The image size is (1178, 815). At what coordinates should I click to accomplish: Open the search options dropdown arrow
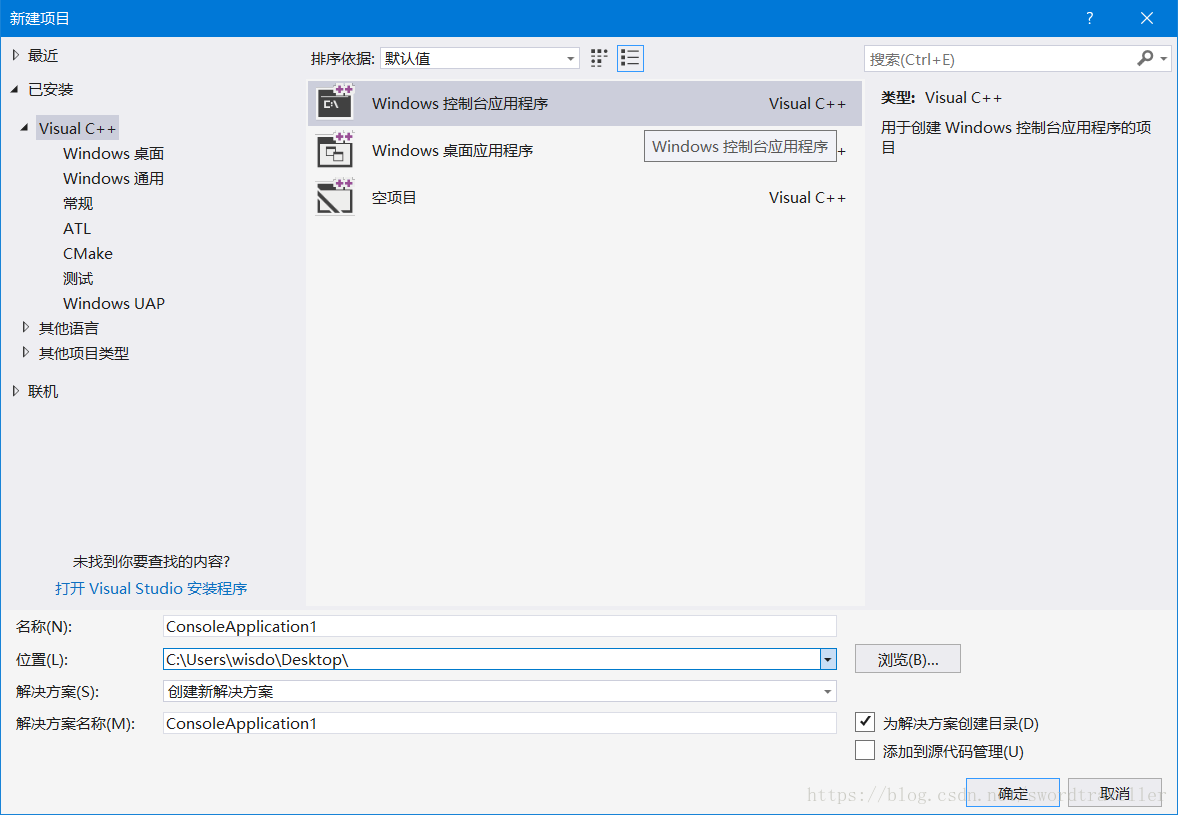(1164, 59)
